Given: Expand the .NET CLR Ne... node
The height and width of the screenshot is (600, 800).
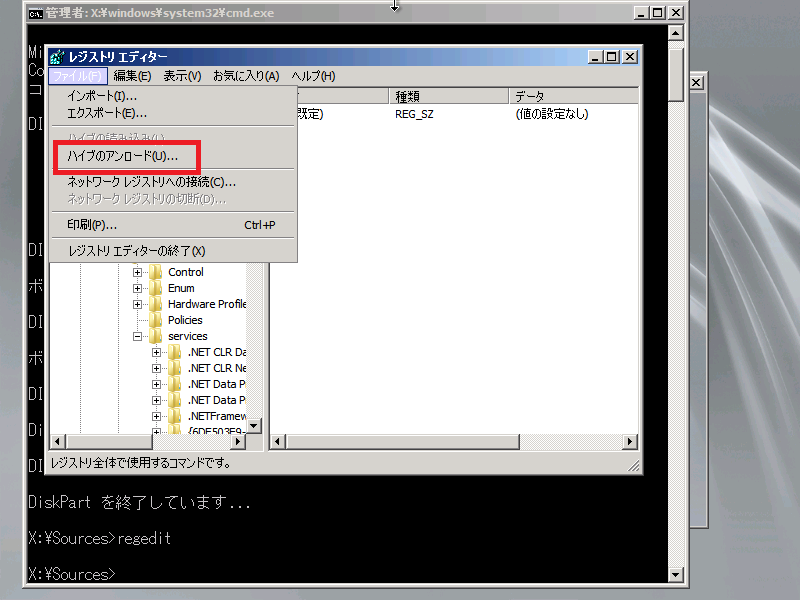Looking at the screenshot, I should (x=157, y=368).
